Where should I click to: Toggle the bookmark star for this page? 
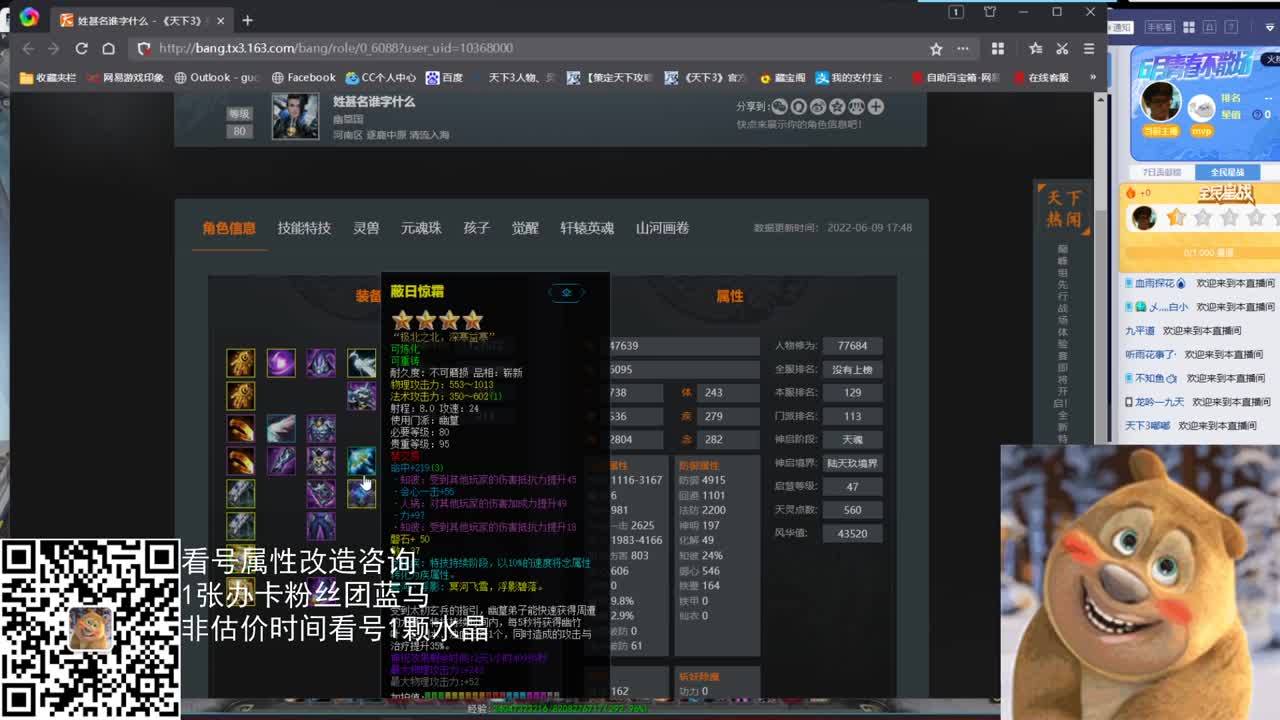tap(935, 47)
